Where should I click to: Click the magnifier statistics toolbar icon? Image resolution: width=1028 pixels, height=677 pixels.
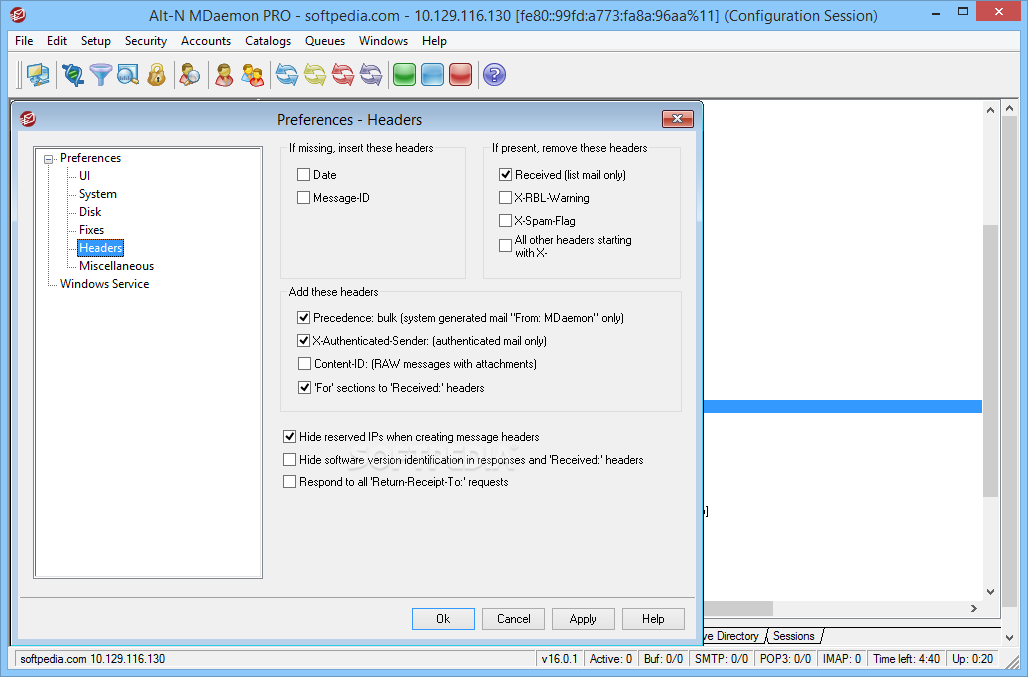(128, 75)
